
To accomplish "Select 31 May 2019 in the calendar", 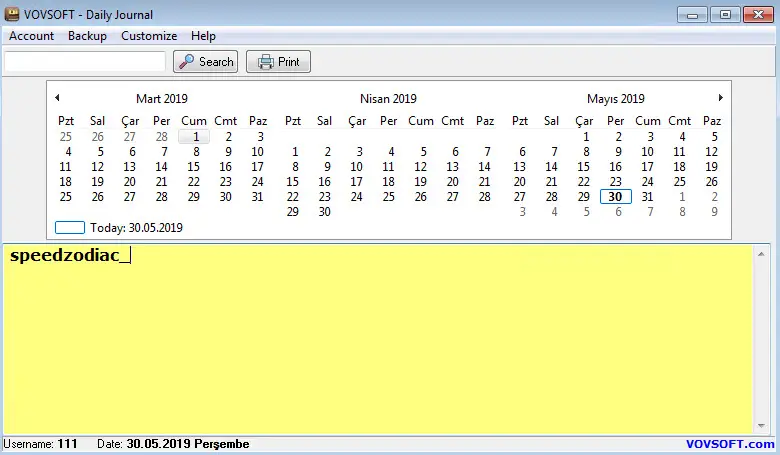I will [x=647, y=196].
